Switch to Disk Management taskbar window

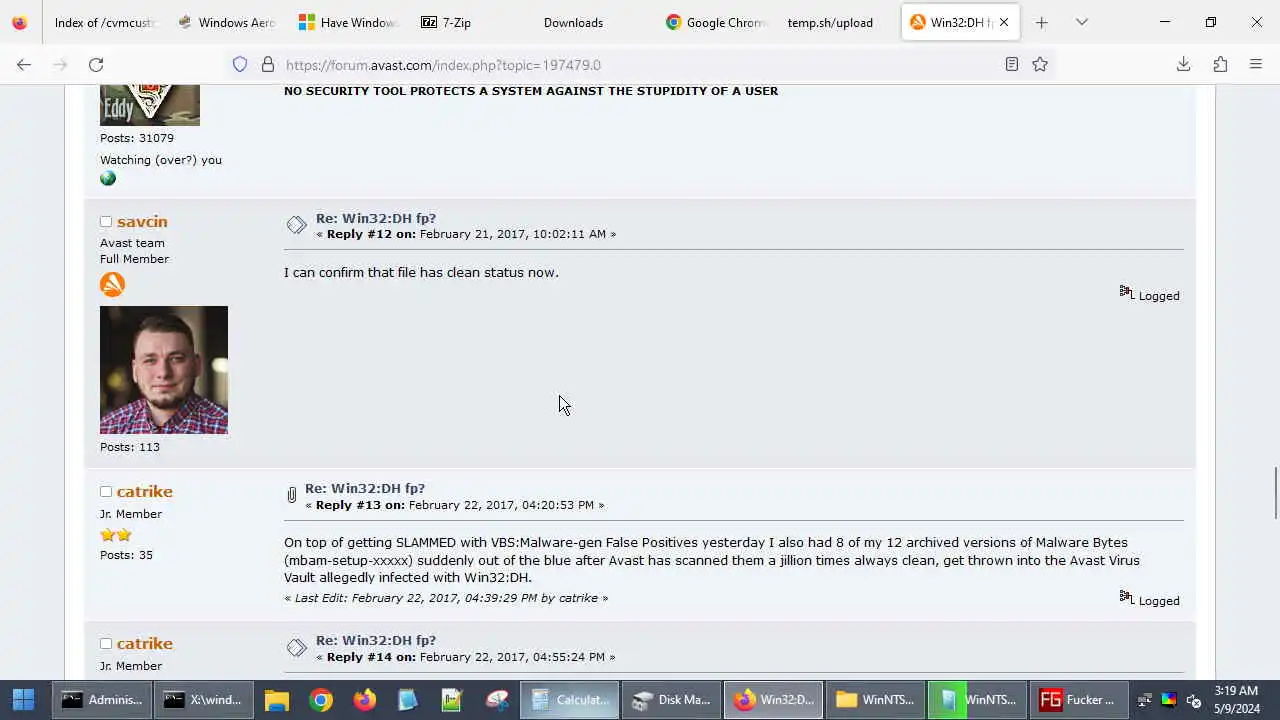click(x=672, y=700)
